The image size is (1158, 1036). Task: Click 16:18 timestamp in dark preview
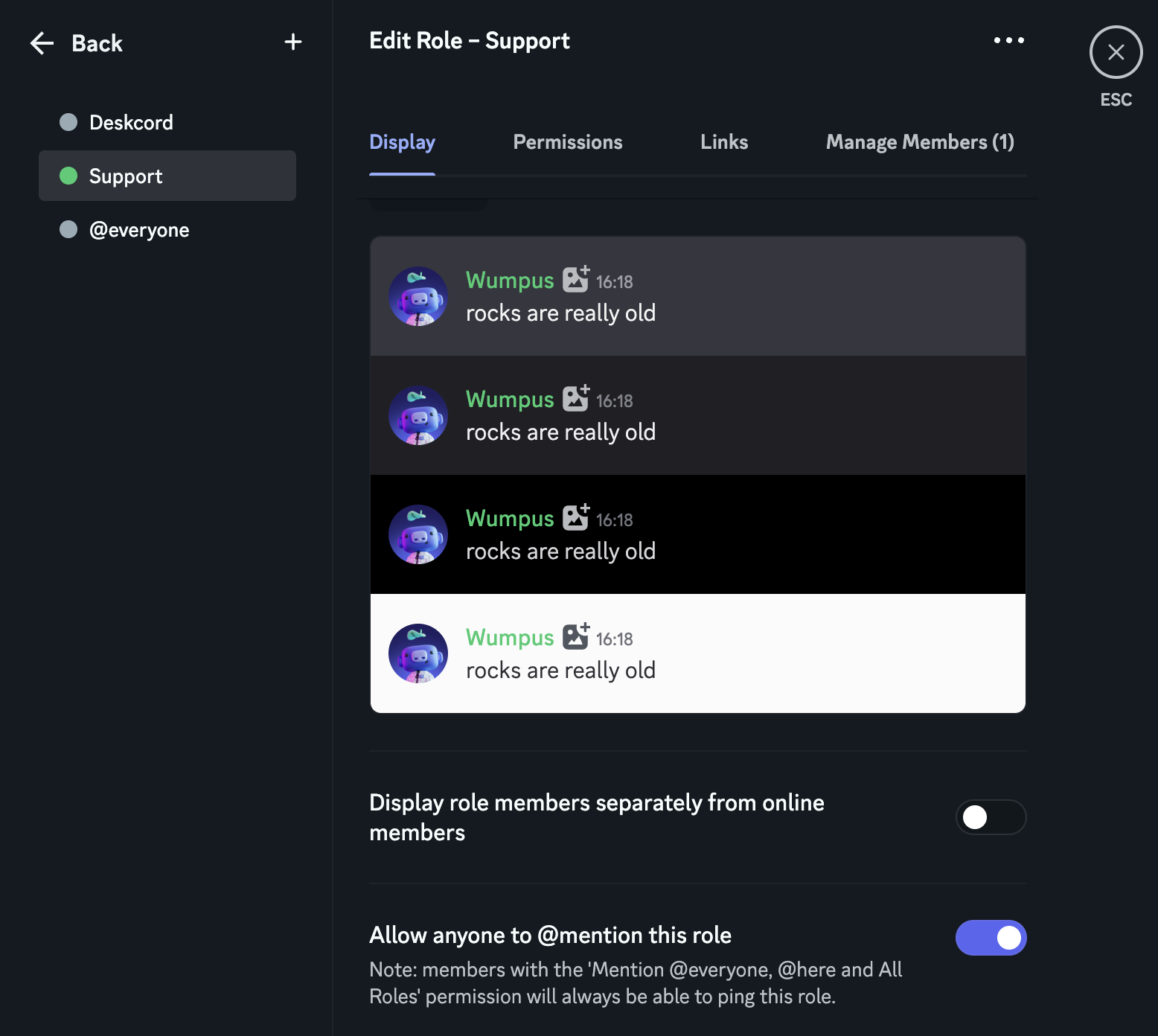point(614,401)
